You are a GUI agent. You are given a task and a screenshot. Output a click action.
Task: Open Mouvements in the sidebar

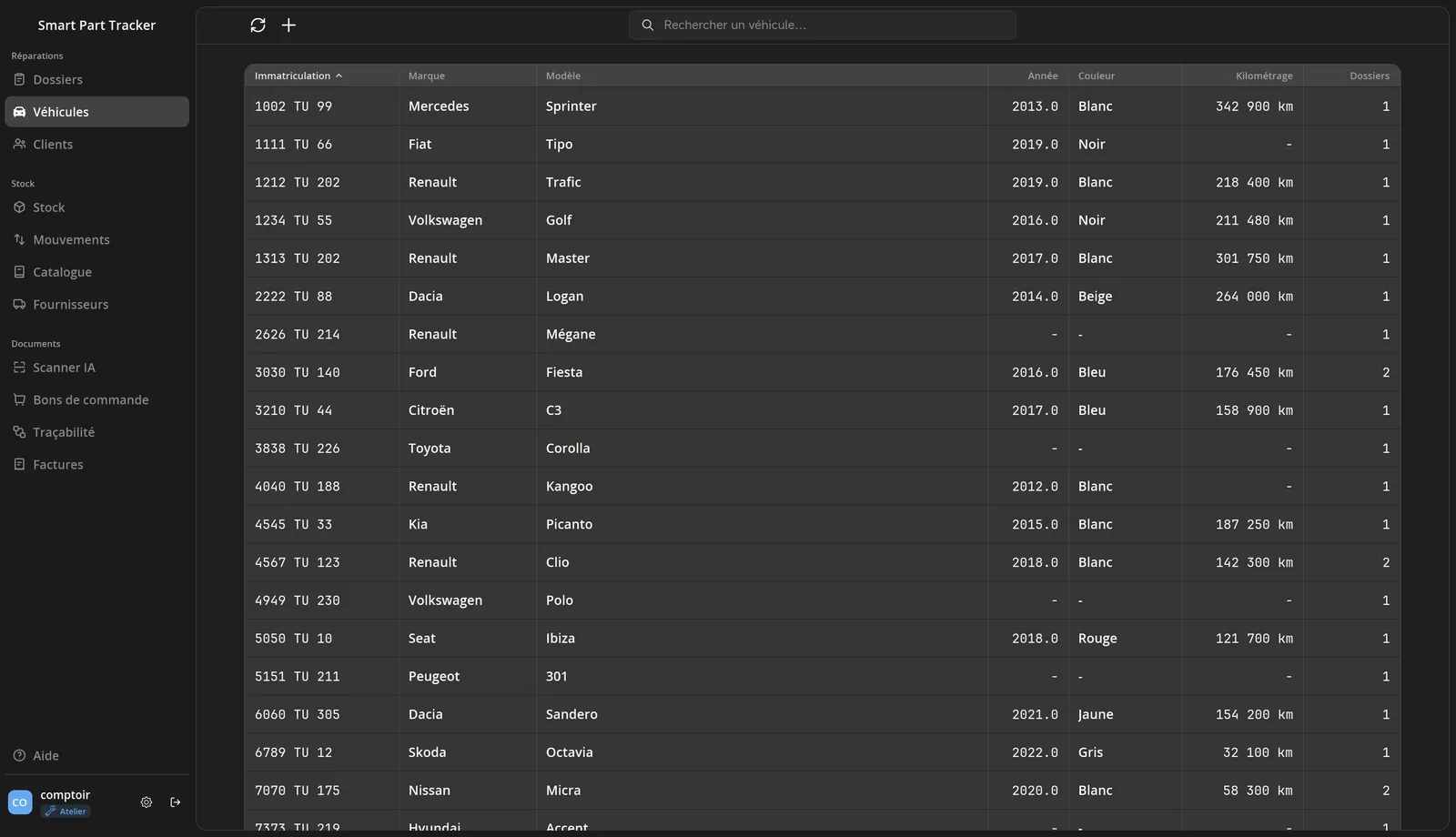[96, 240]
